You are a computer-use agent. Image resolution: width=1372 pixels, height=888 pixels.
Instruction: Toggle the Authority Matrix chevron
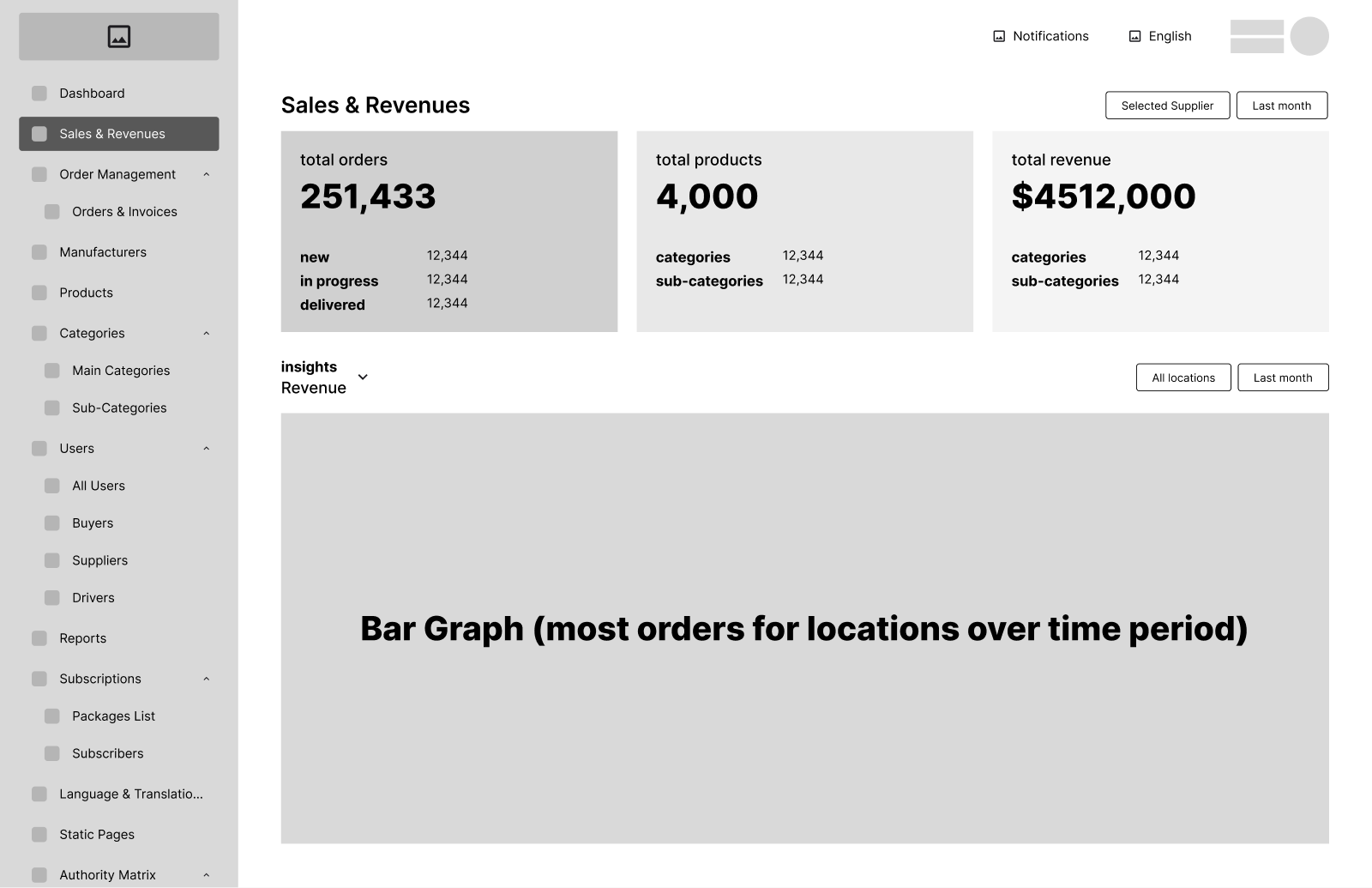pos(207,875)
